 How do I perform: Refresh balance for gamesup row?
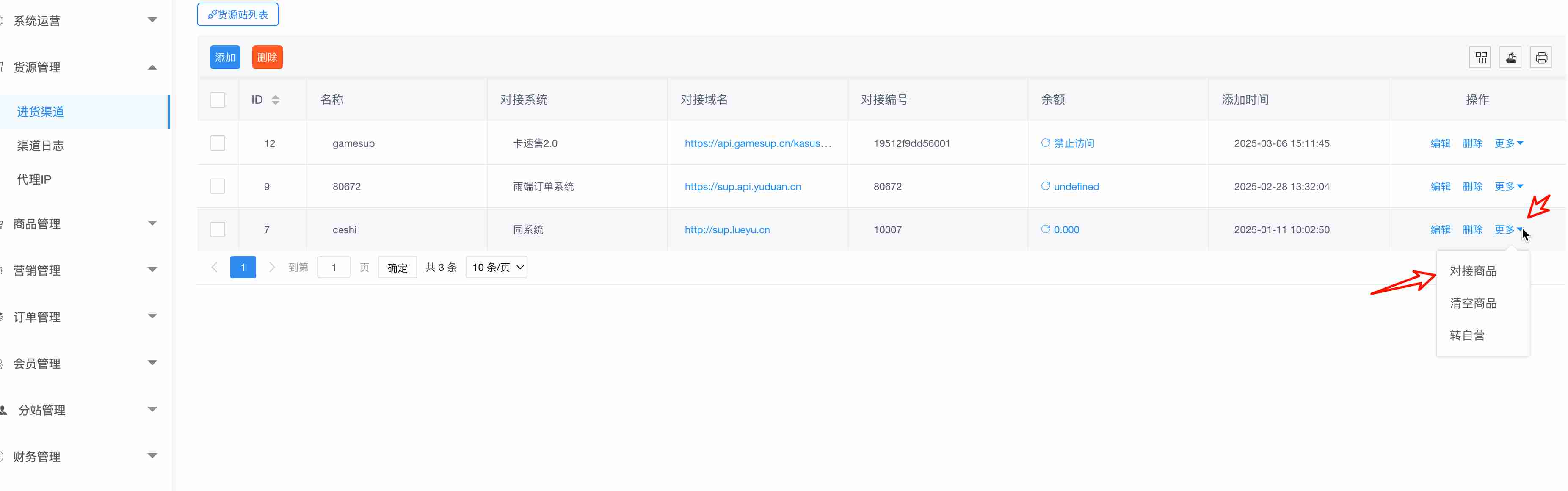1045,143
